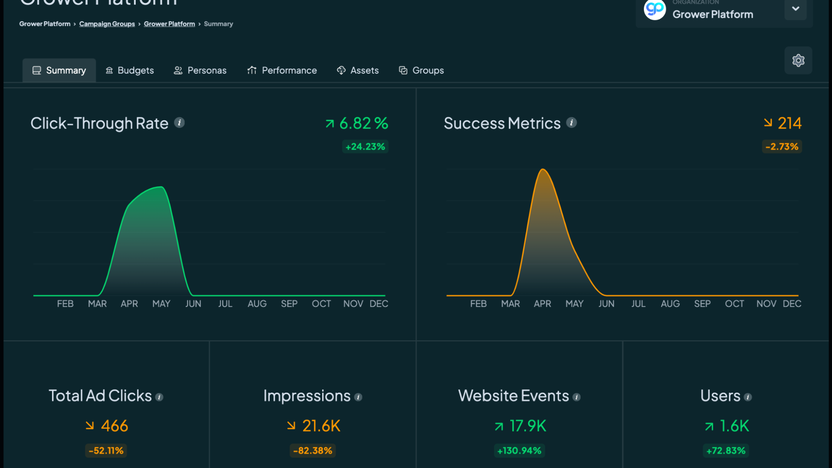Open the Personas tab
This screenshot has width=832, height=468.
[200, 71]
